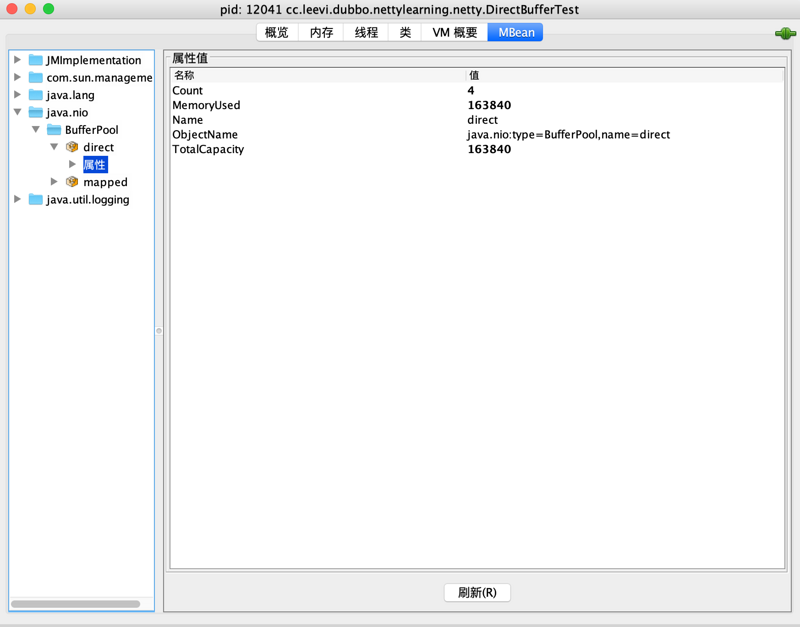Expand the java.util.logging tree node
800x627 pixels.
click(x=17, y=198)
